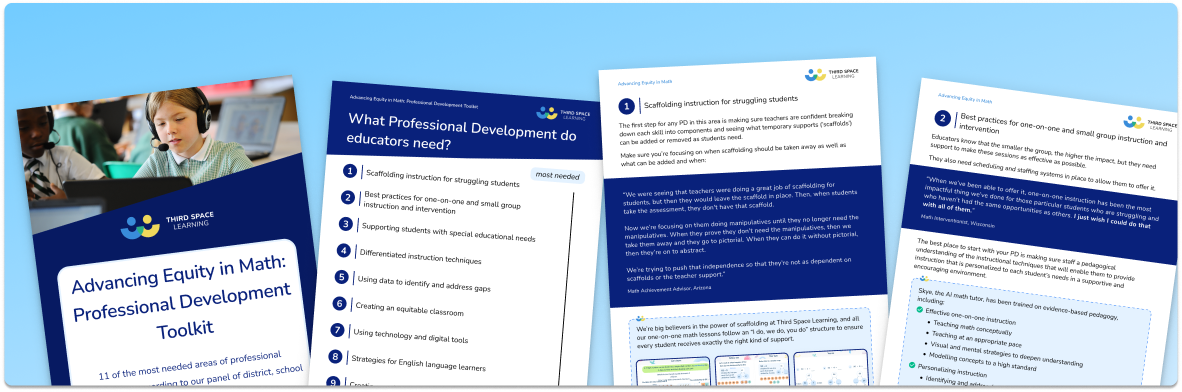1182x392 pixels.
Task: Click green checkmark beside 'Personalizing instruction'
Action: (912, 365)
